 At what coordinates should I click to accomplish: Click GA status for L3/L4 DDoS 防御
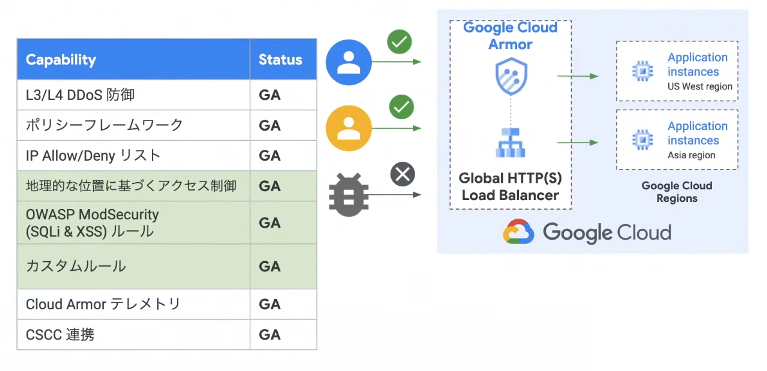[x=270, y=95]
